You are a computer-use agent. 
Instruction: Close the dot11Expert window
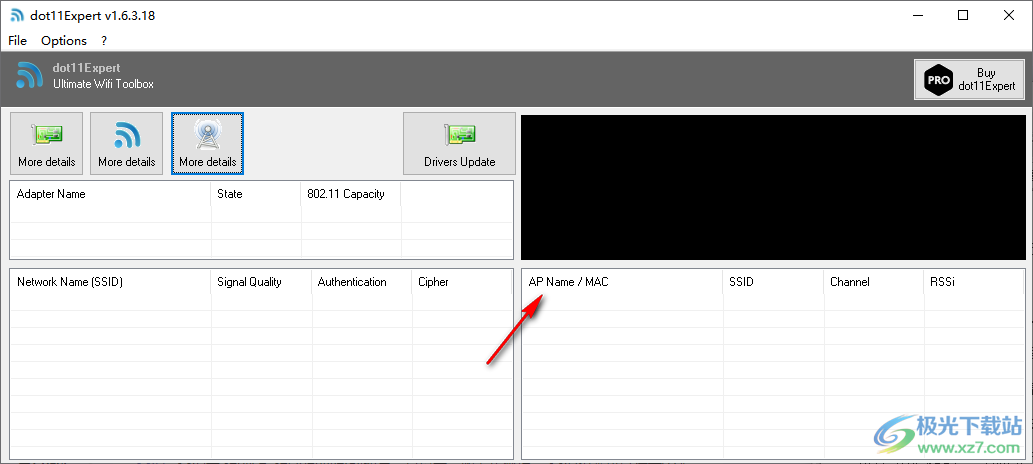tap(1009, 15)
